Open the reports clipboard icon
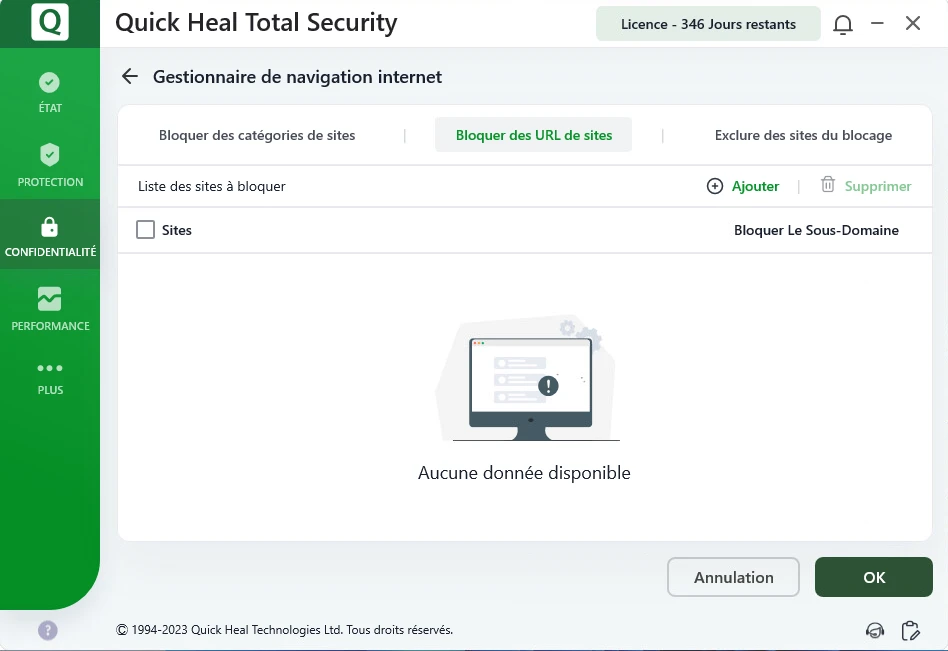948x651 pixels. click(910, 630)
